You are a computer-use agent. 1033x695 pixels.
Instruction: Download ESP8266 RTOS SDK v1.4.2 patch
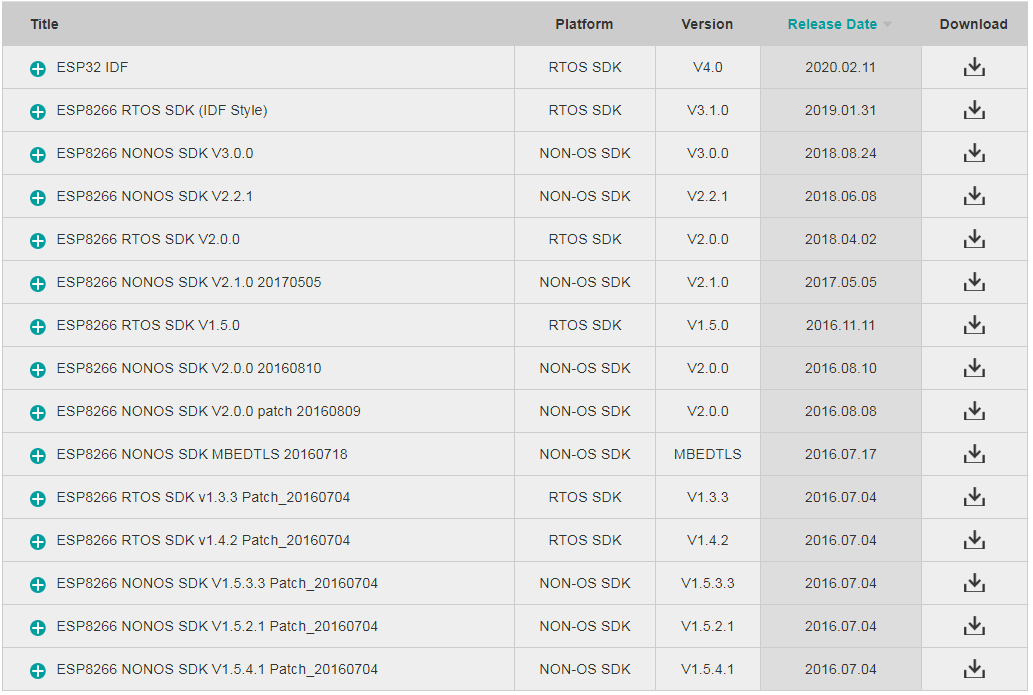[974, 540]
